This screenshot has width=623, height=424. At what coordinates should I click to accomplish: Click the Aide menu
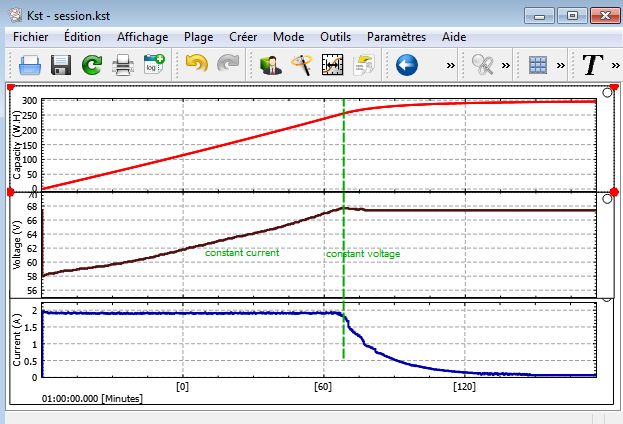454,36
